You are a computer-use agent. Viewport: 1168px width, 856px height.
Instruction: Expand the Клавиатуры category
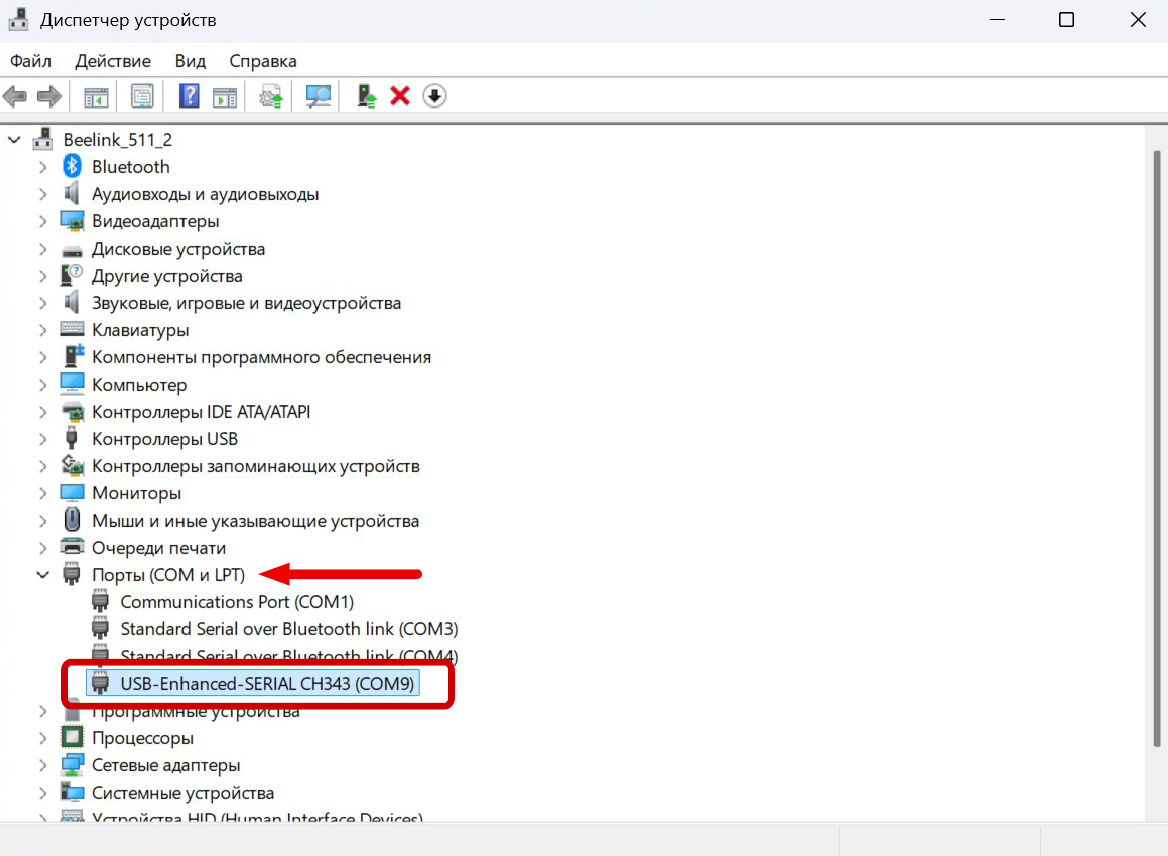coord(43,330)
